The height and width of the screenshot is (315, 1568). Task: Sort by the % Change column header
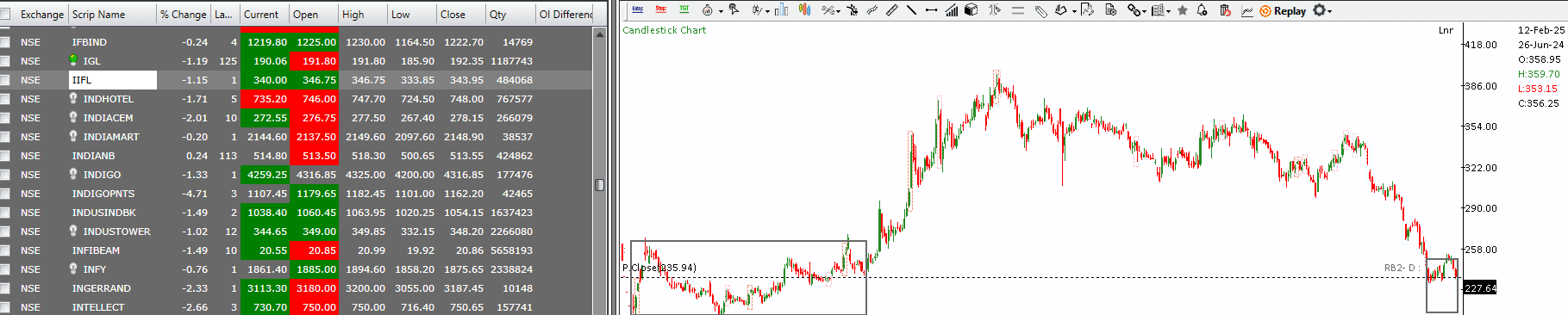pos(183,15)
